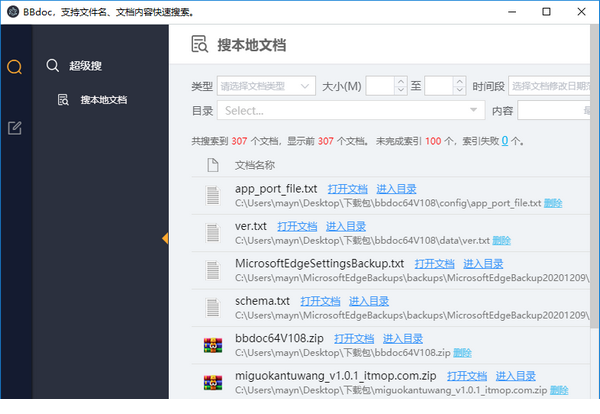600x414 pixels.
Task: Click the orange search icon in the far-left sidebar
Action: click(x=15, y=67)
